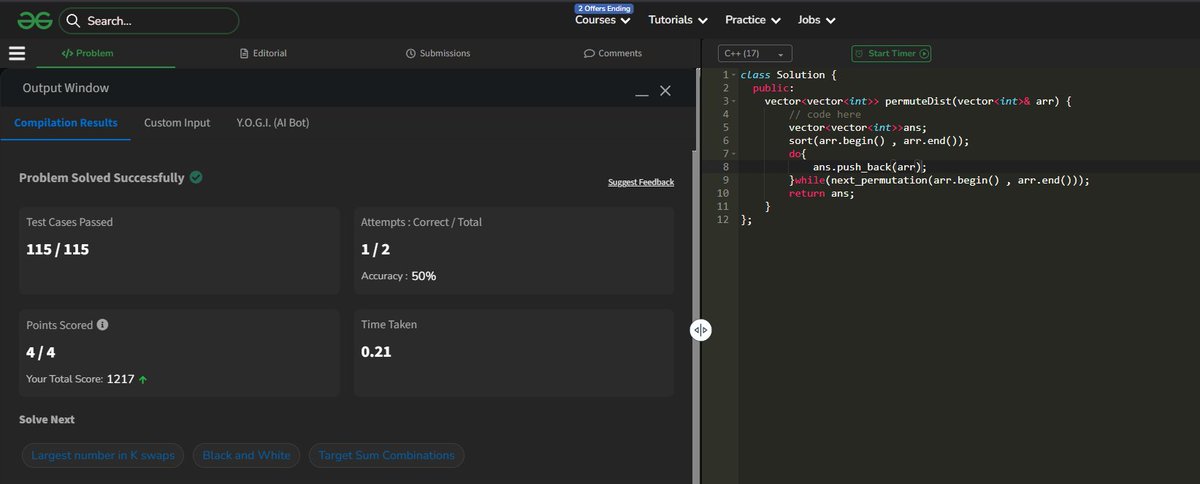Collapse the do-loop fold on line 7
The width and height of the screenshot is (1200, 484).
click(x=734, y=154)
